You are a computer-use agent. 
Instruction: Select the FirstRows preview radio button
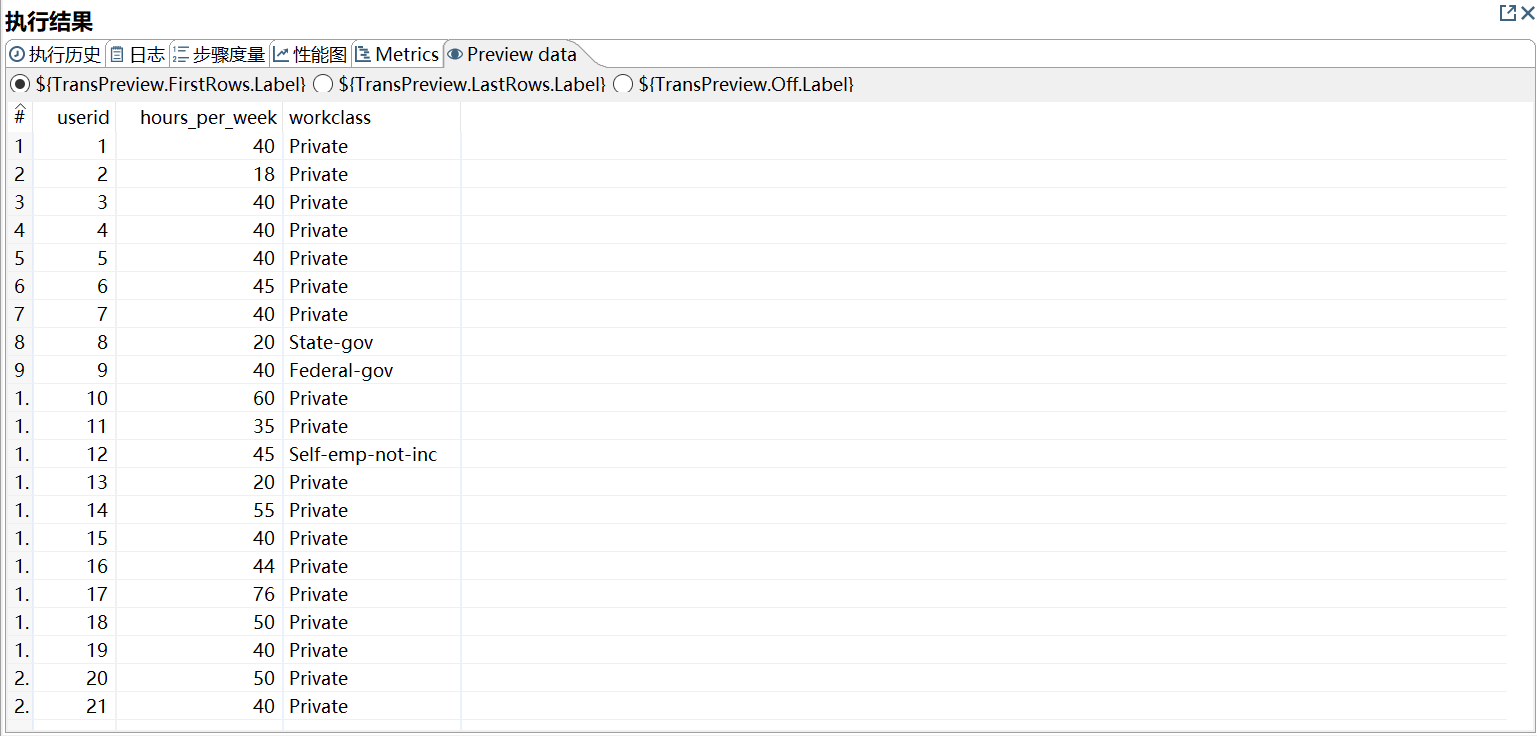[x=20, y=85]
